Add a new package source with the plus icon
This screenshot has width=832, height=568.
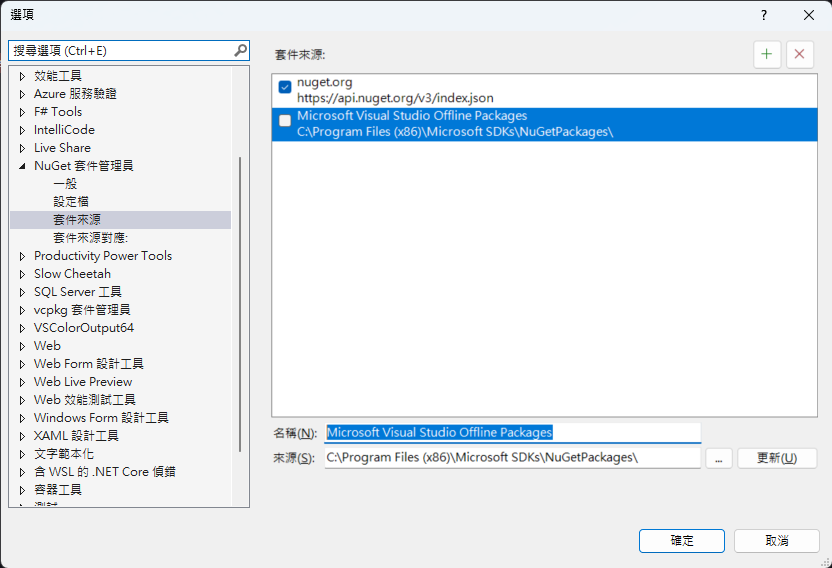coord(767,54)
